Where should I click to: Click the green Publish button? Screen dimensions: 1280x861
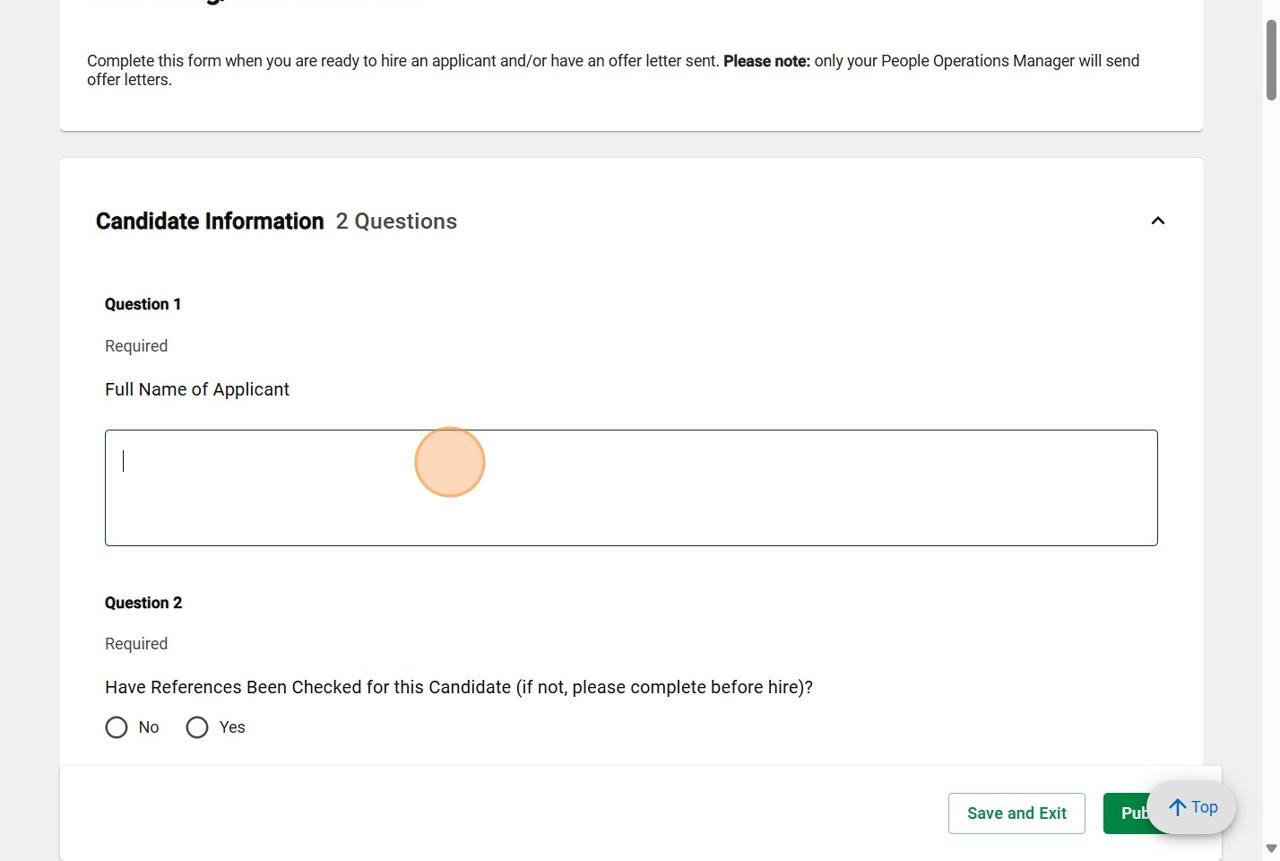(1126, 814)
